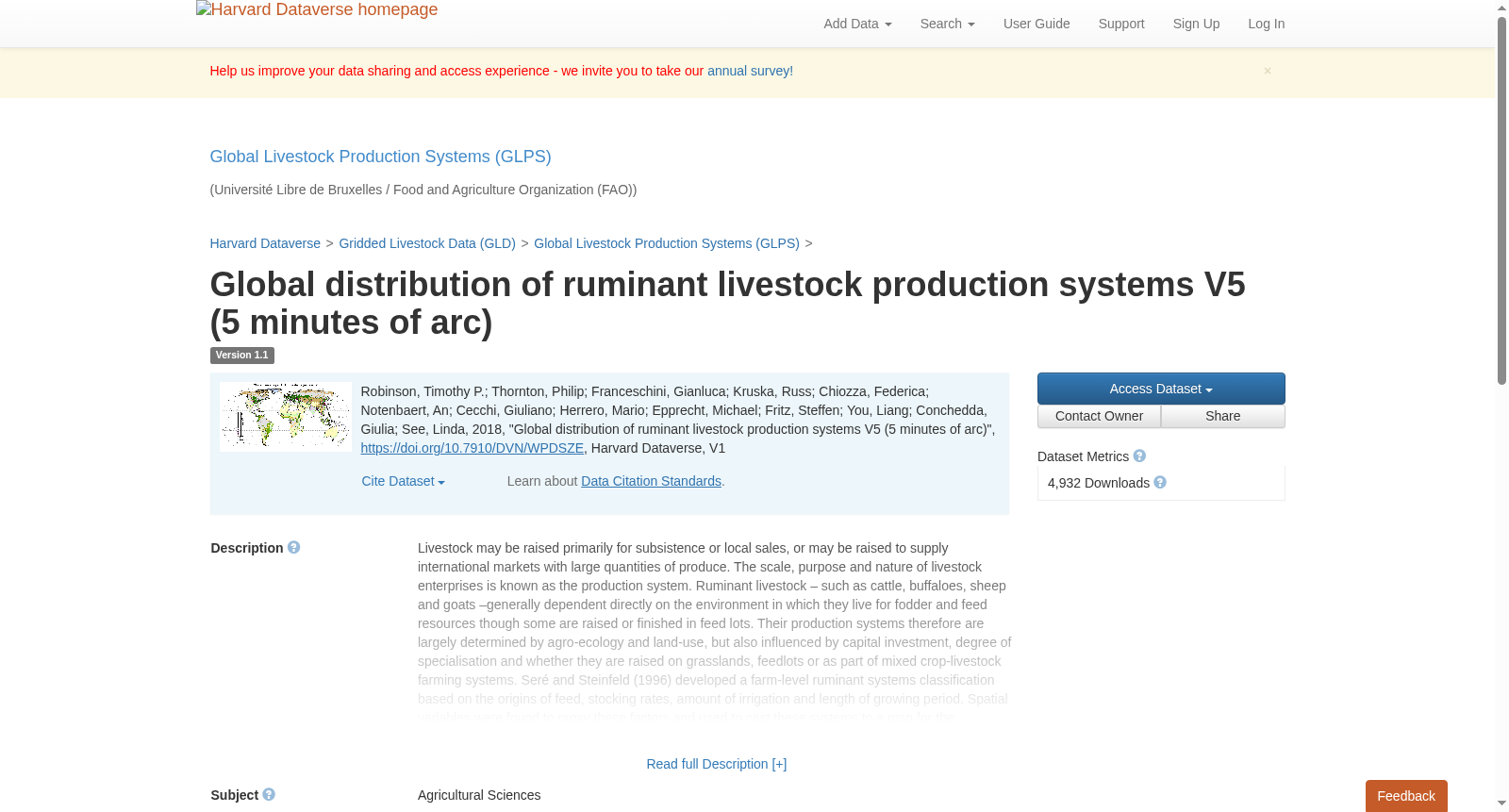Go to the Support page
This screenshot has width=1509, height=812.
[x=1121, y=24]
